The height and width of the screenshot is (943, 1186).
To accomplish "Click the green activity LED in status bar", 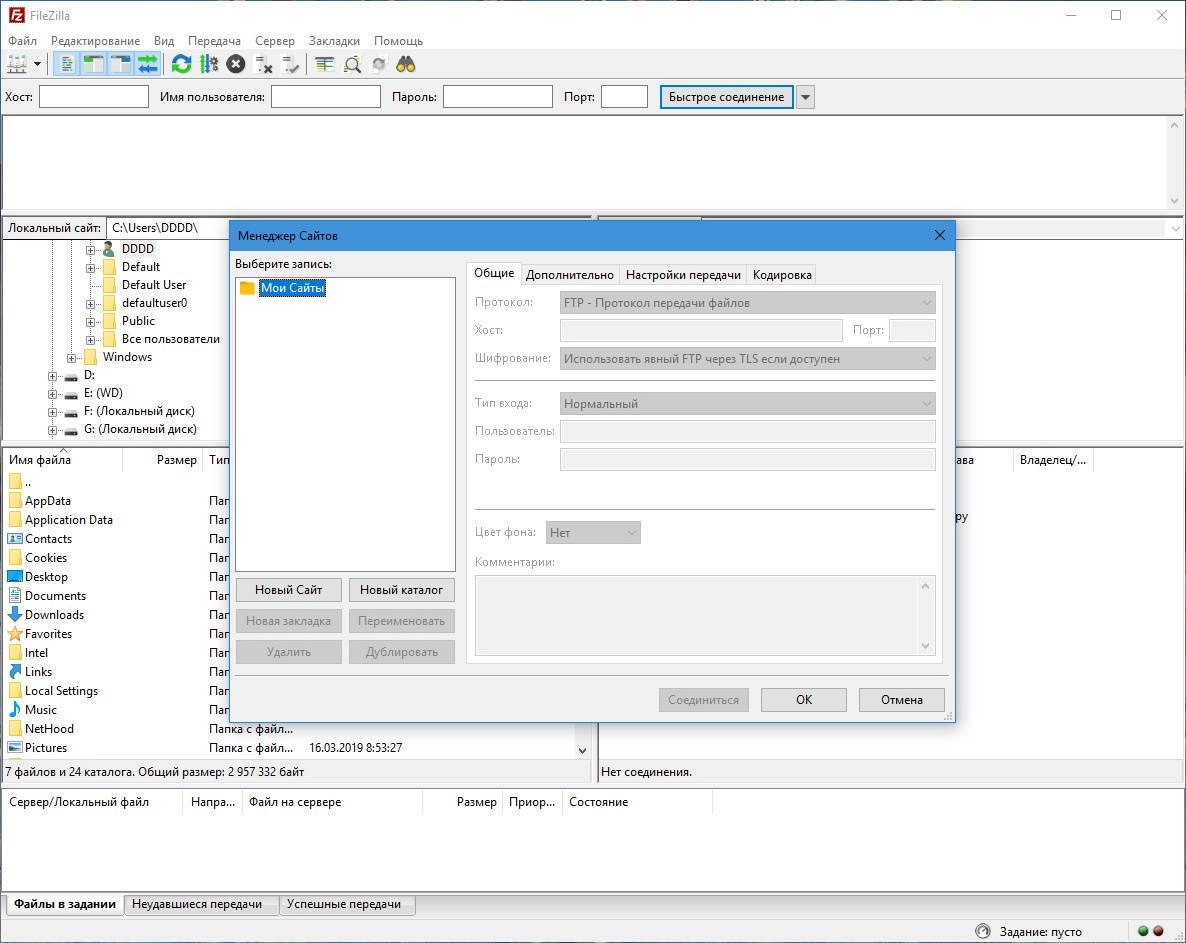I will pos(1143,931).
